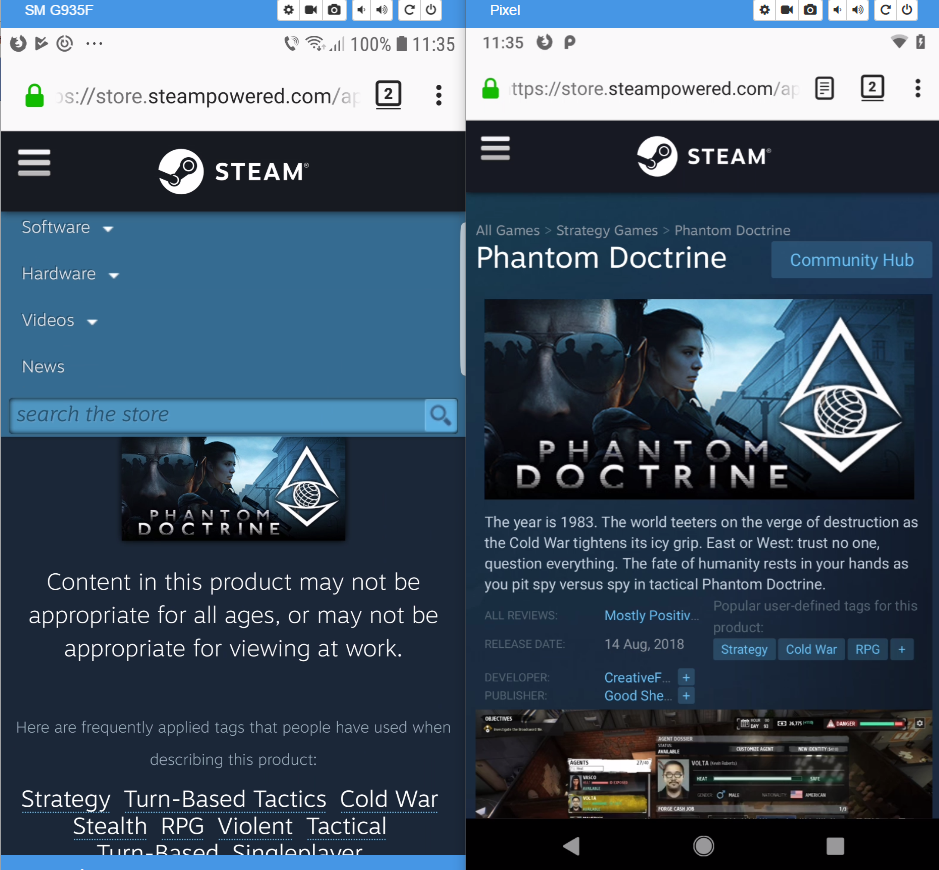Tap Android back button on Pixel

(x=571, y=845)
